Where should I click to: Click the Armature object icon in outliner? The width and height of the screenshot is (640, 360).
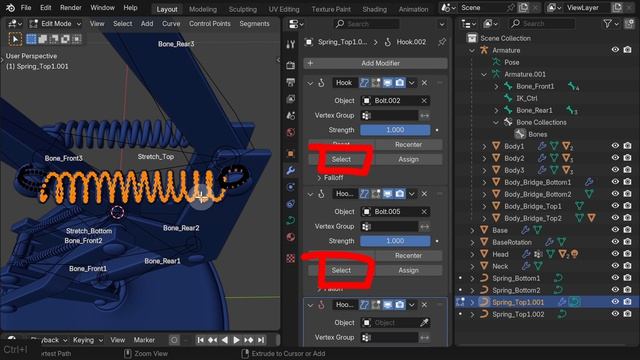click(484, 50)
